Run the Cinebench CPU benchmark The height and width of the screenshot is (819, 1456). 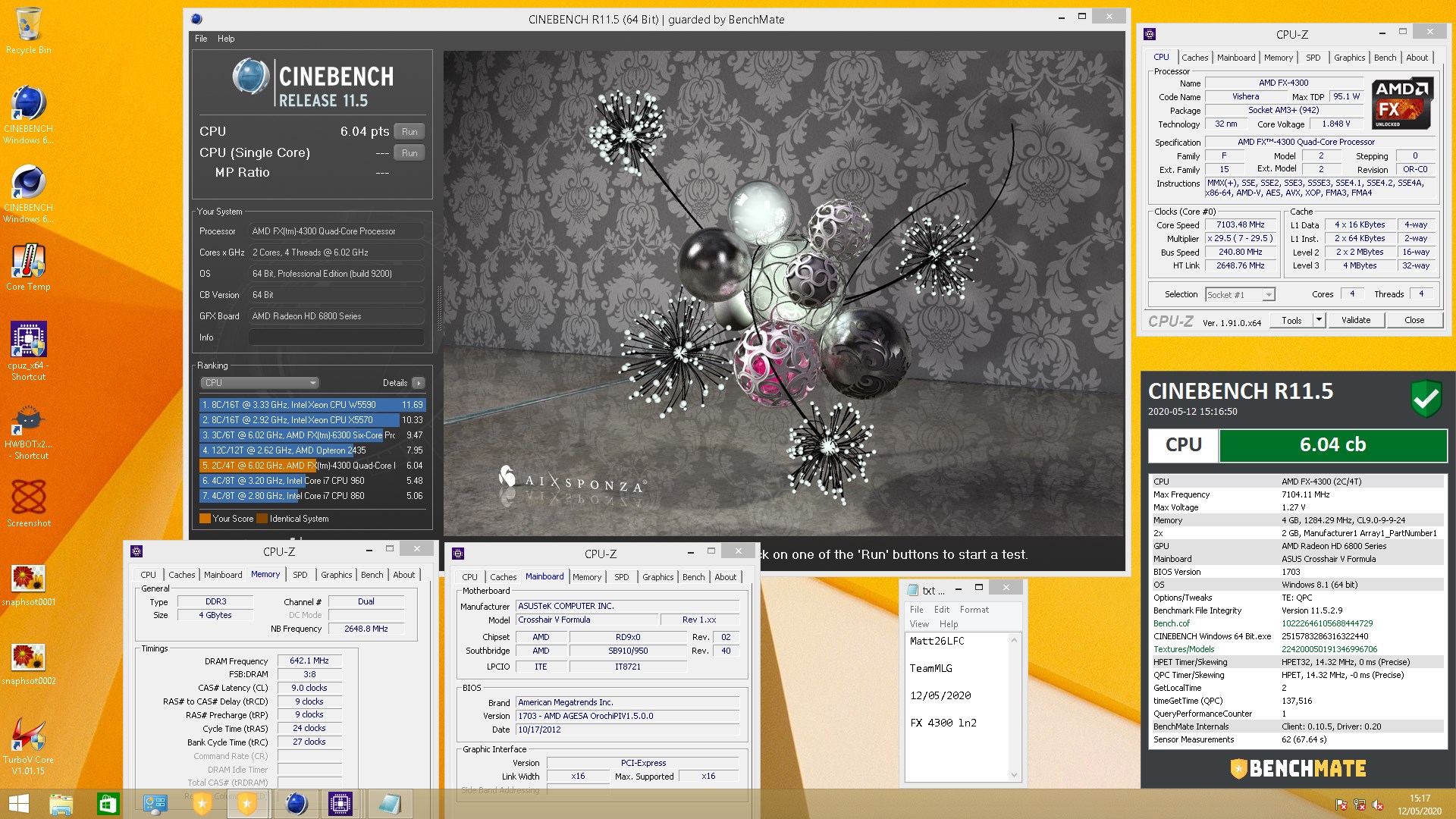coord(409,131)
